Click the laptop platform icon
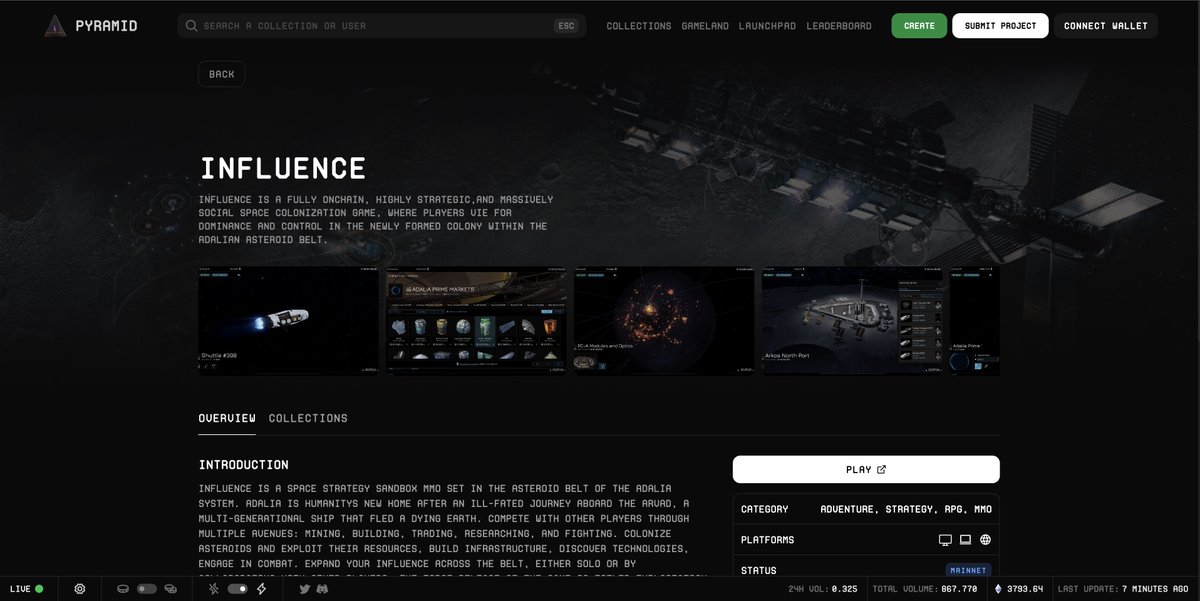 [965, 540]
